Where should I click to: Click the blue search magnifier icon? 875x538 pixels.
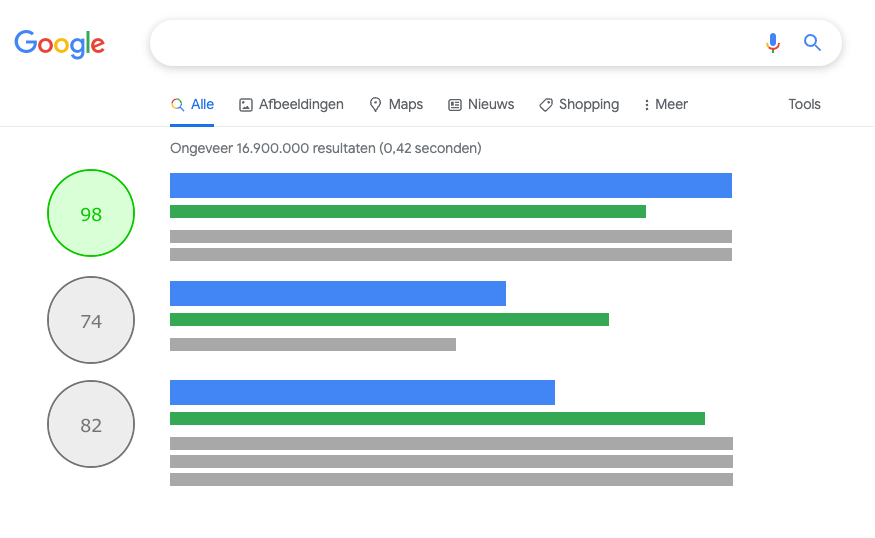coord(812,42)
